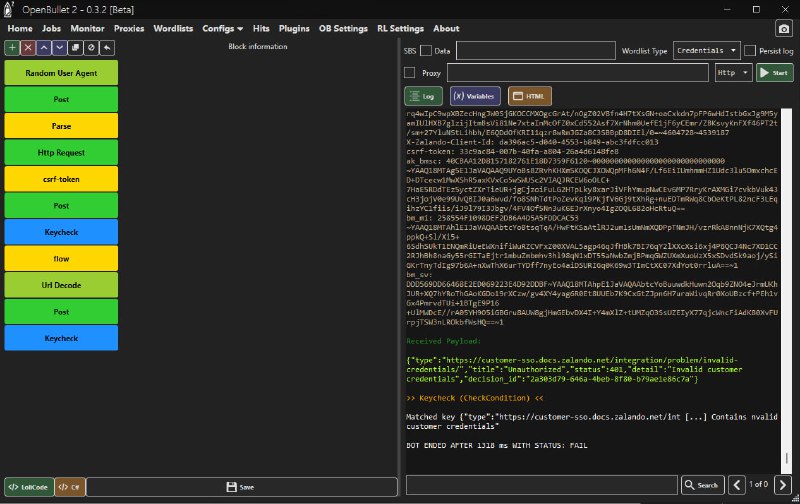The height and width of the screenshot is (504, 800).
Task: Open the Wordlist Type Credentials dropdown
Action: click(707, 51)
